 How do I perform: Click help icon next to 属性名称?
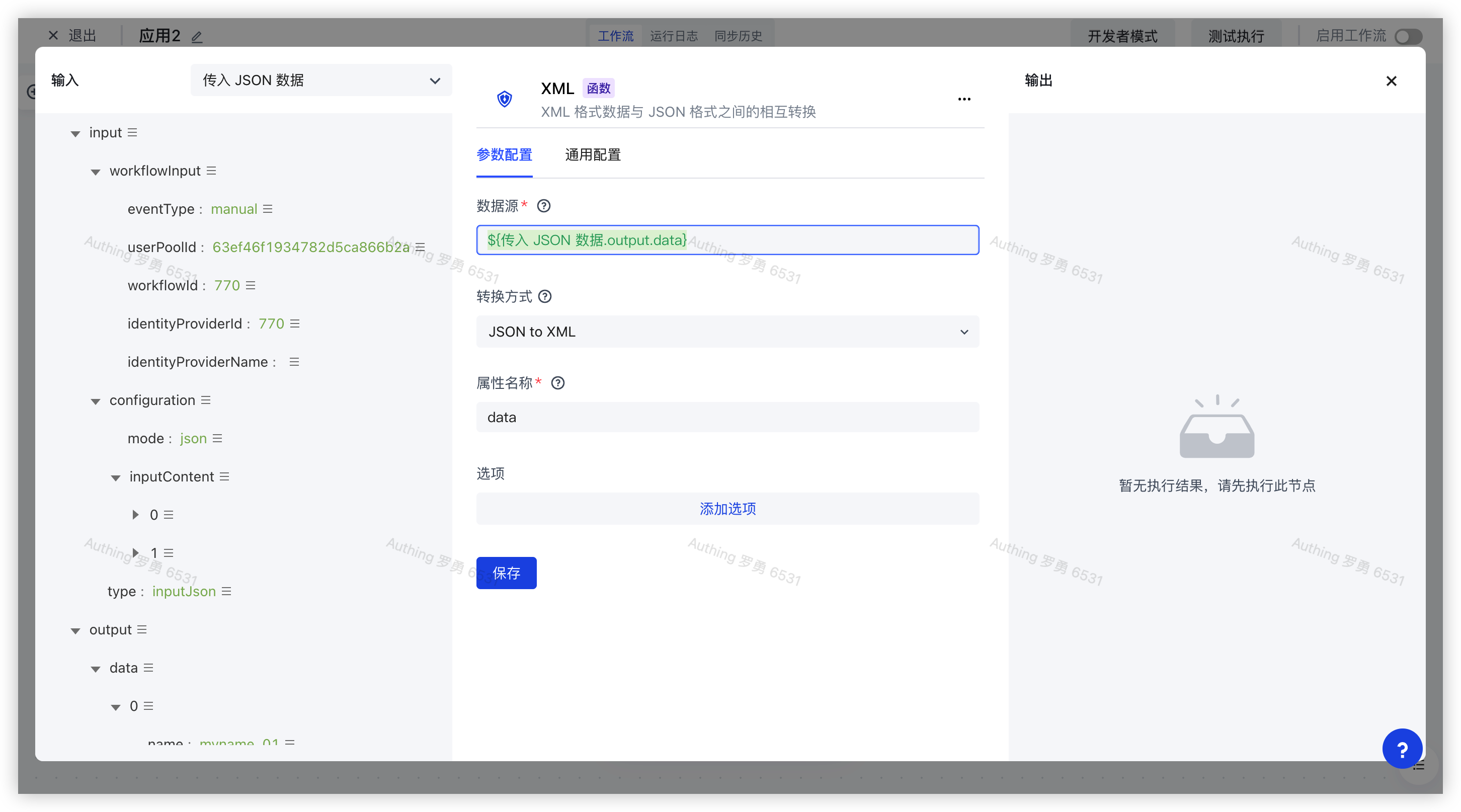click(x=557, y=383)
